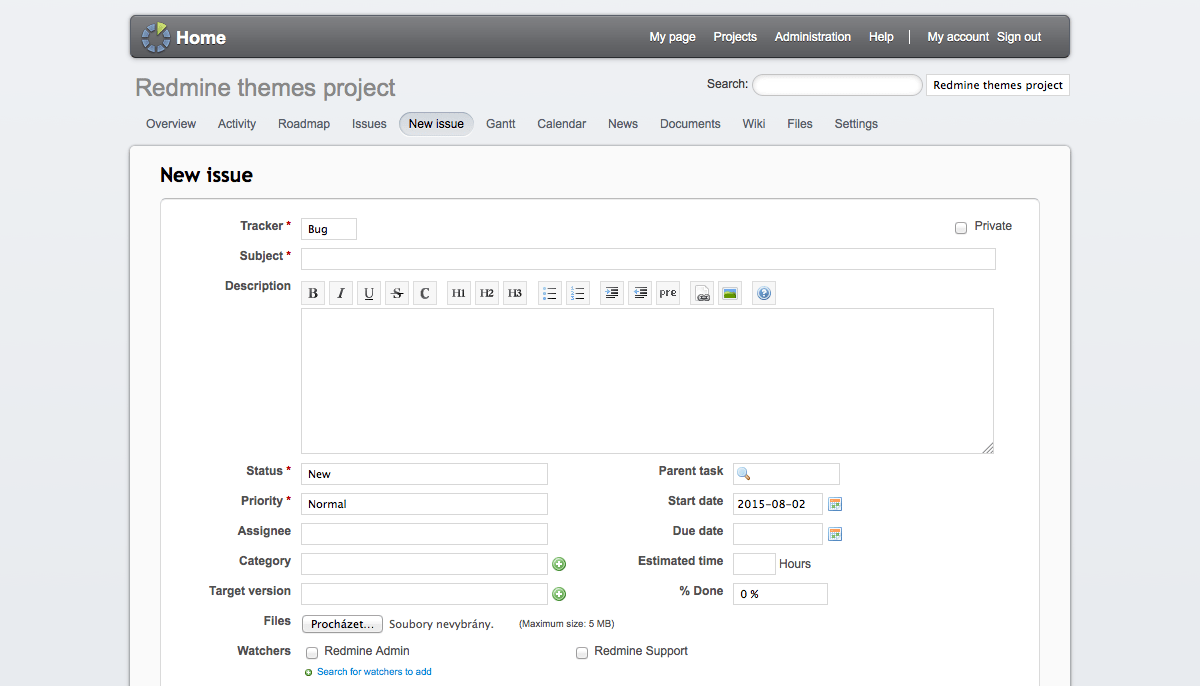1200x686 pixels.
Task: Open the Category dropdown
Action: click(x=424, y=564)
